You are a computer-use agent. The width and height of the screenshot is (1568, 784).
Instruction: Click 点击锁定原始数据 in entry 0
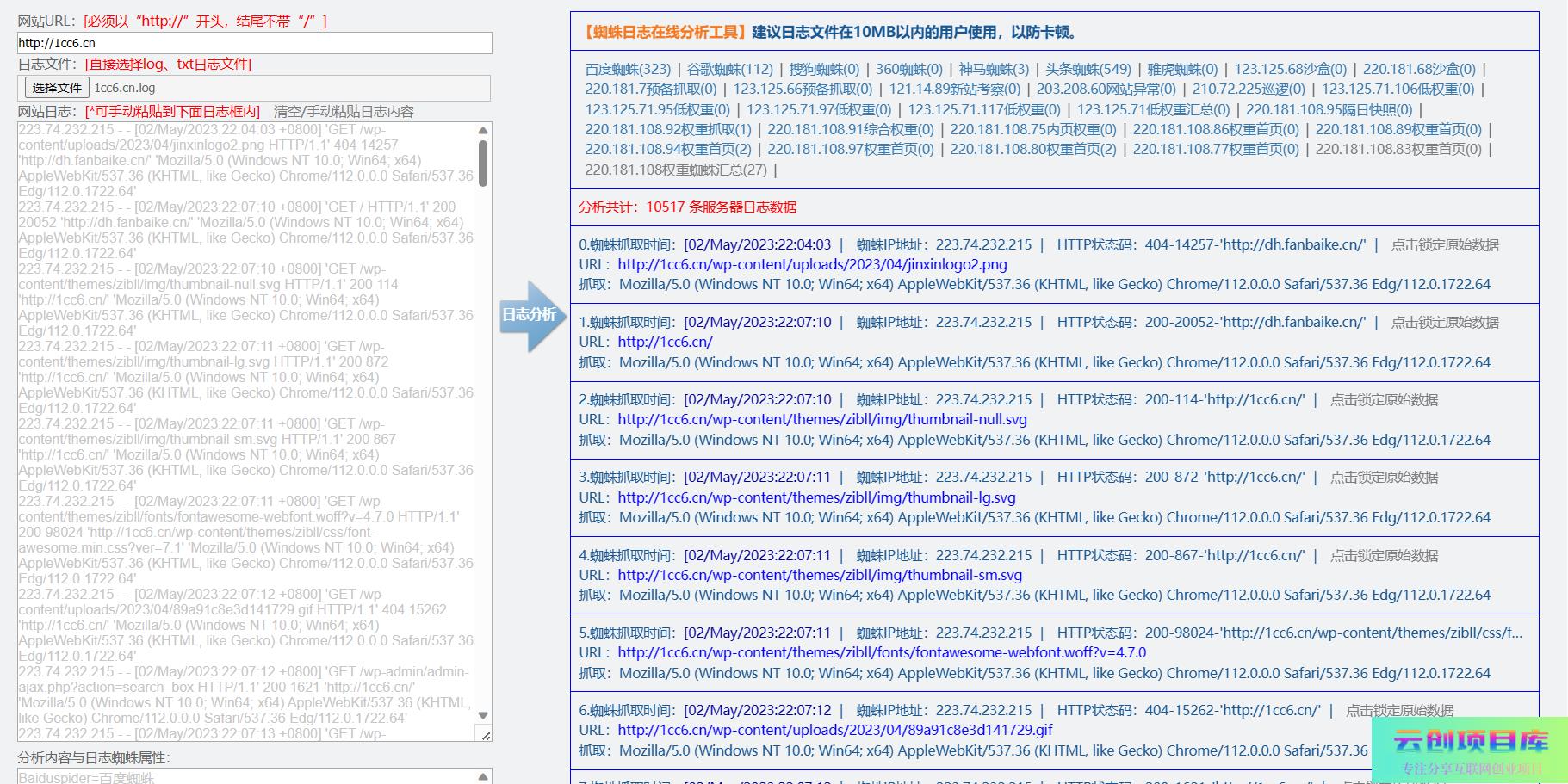tap(1445, 244)
